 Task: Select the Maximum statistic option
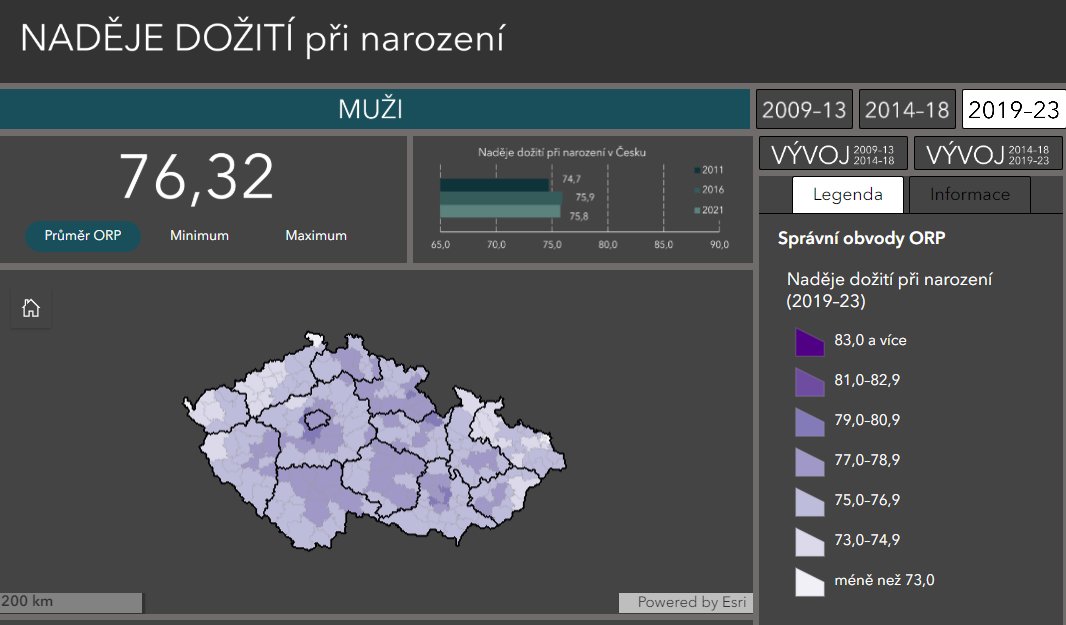(315, 235)
